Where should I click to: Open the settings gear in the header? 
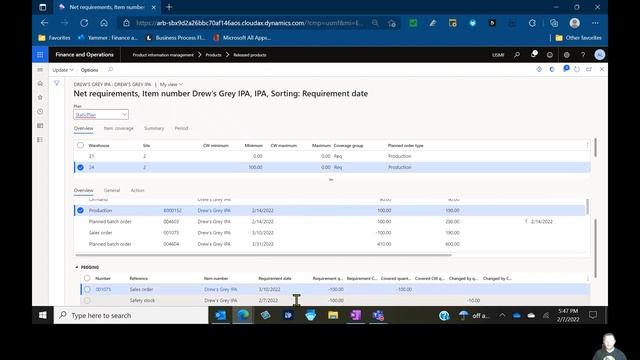click(x=567, y=55)
